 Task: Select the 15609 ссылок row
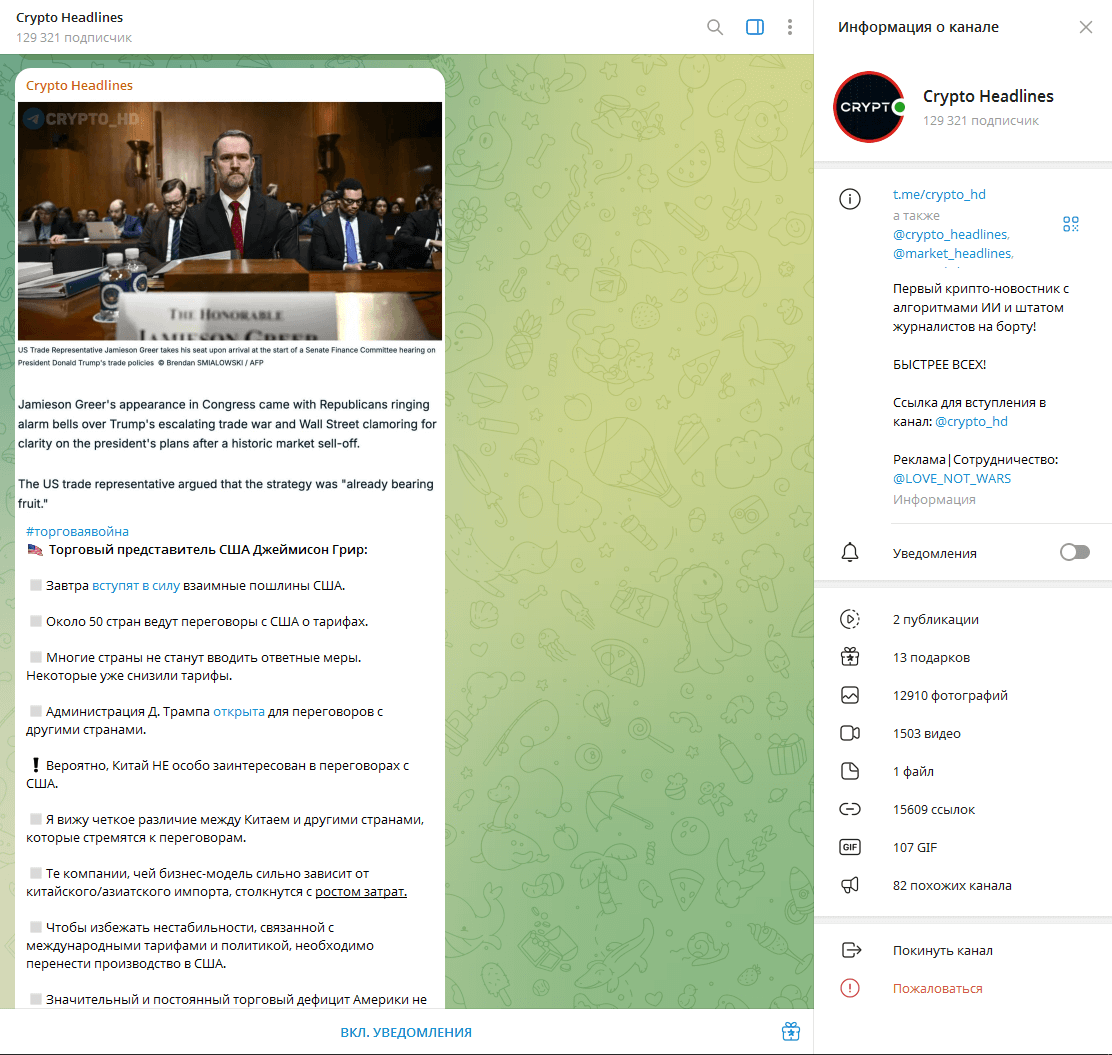click(963, 809)
